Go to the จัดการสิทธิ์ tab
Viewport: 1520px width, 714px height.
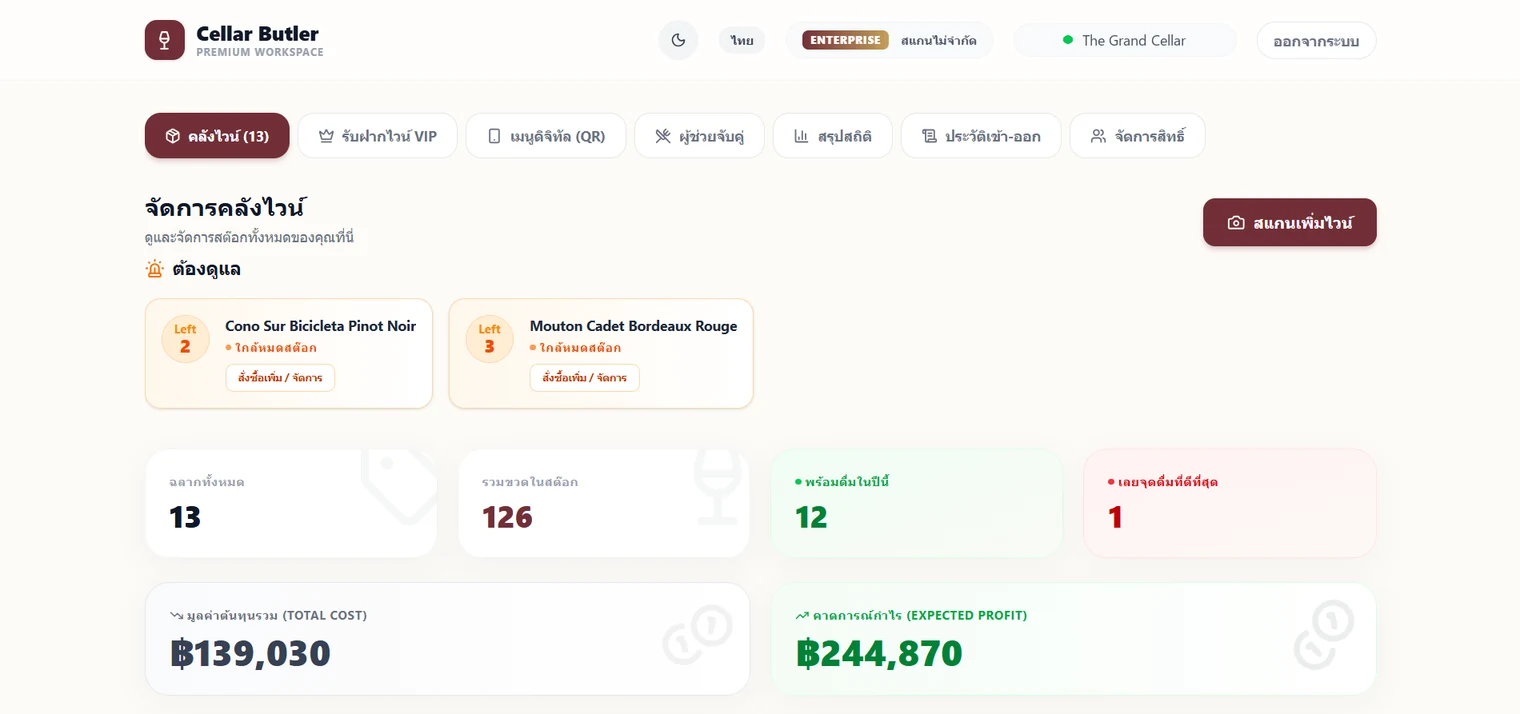(1137, 136)
